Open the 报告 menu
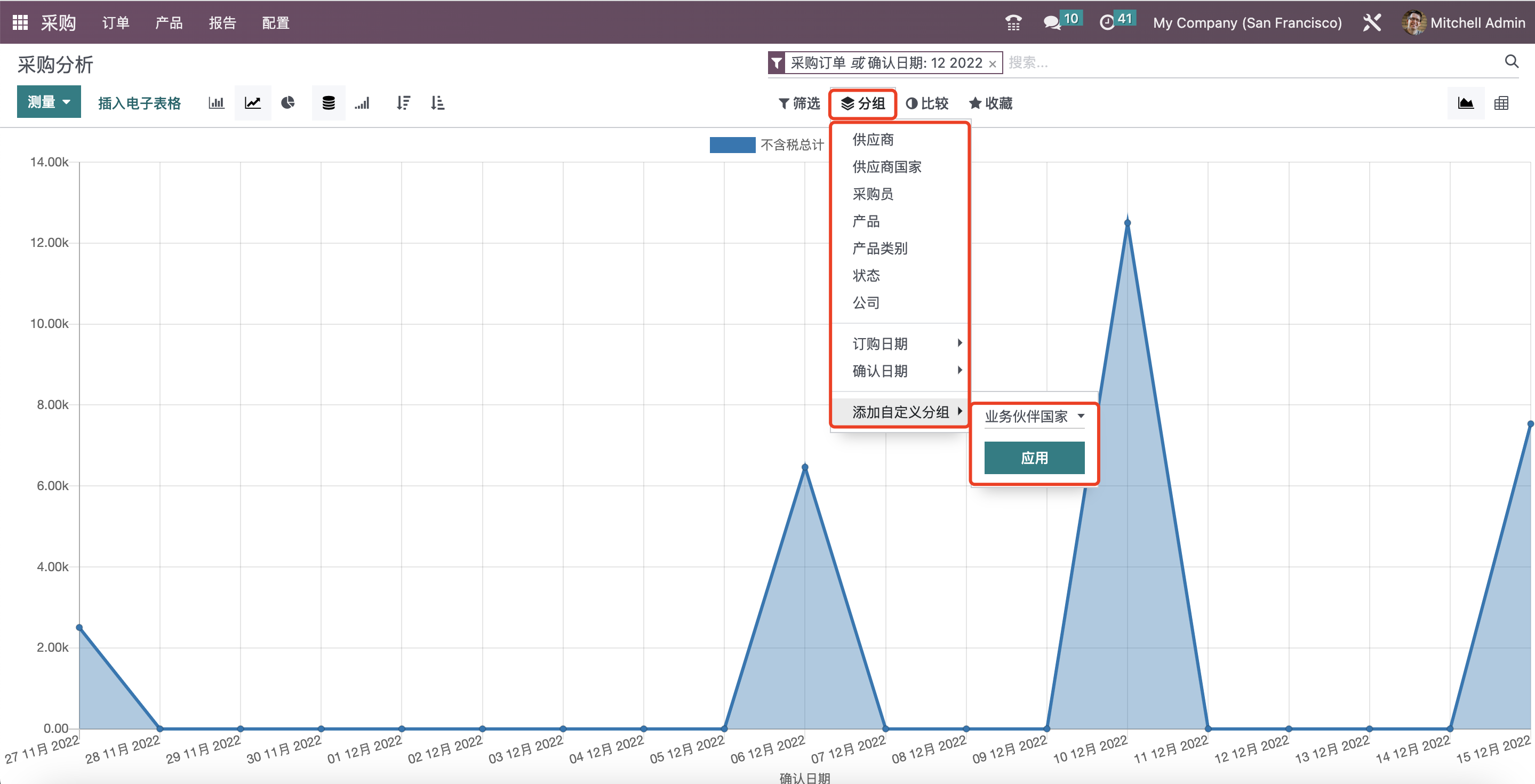This screenshot has width=1535, height=784. [222, 22]
